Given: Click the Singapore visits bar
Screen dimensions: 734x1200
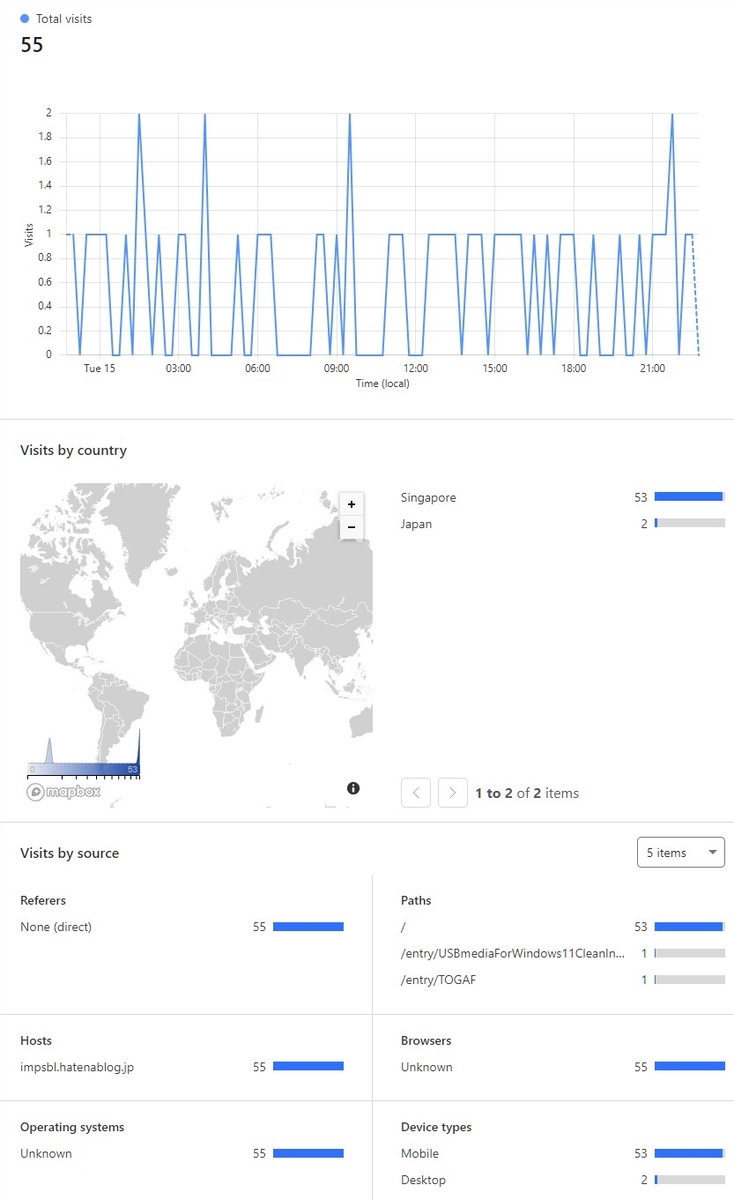Looking at the screenshot, I should click(690, 497).
